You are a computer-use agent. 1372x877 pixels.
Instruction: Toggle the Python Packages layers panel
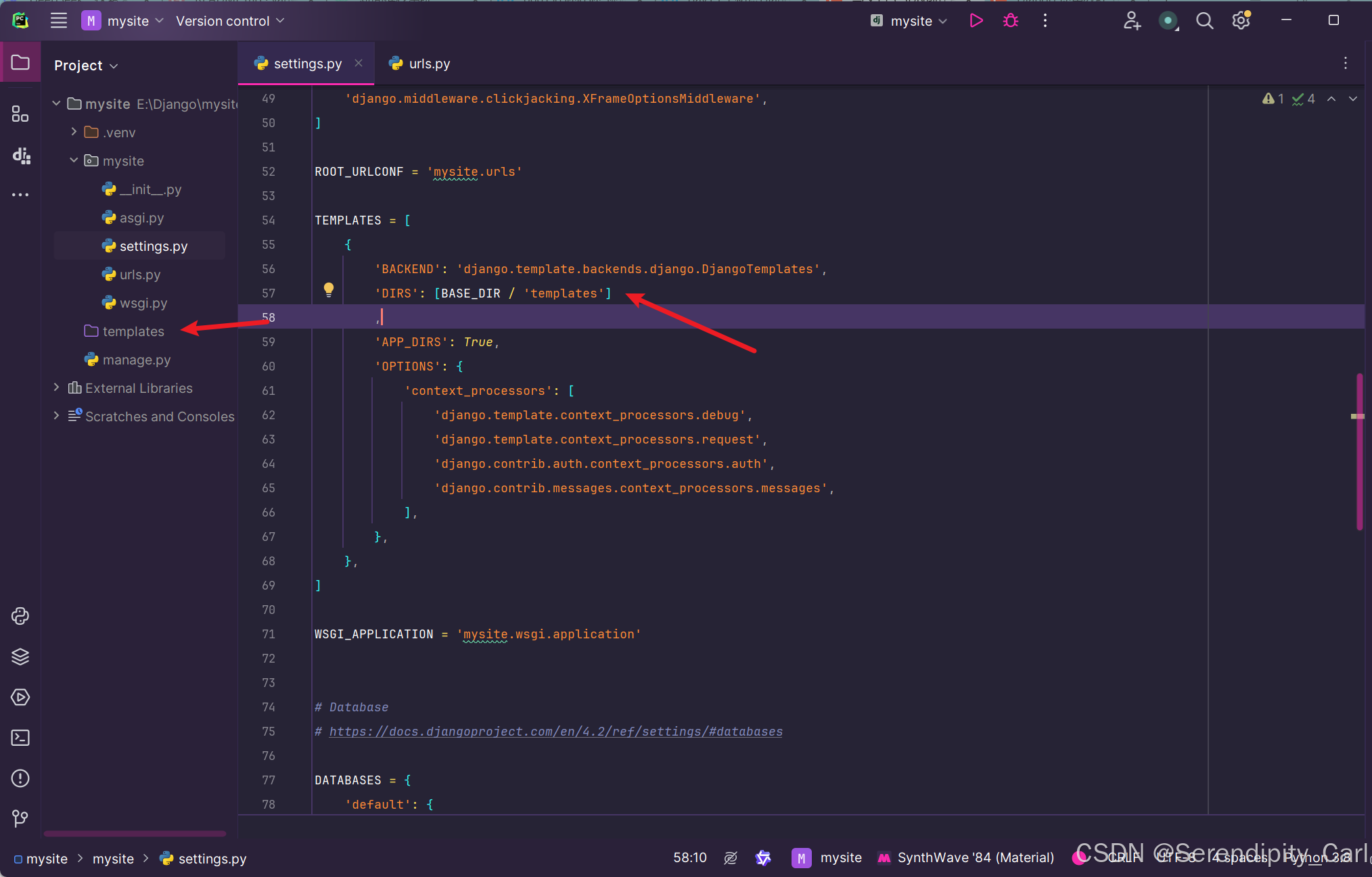pyautogui.click(x=20, y=657)
